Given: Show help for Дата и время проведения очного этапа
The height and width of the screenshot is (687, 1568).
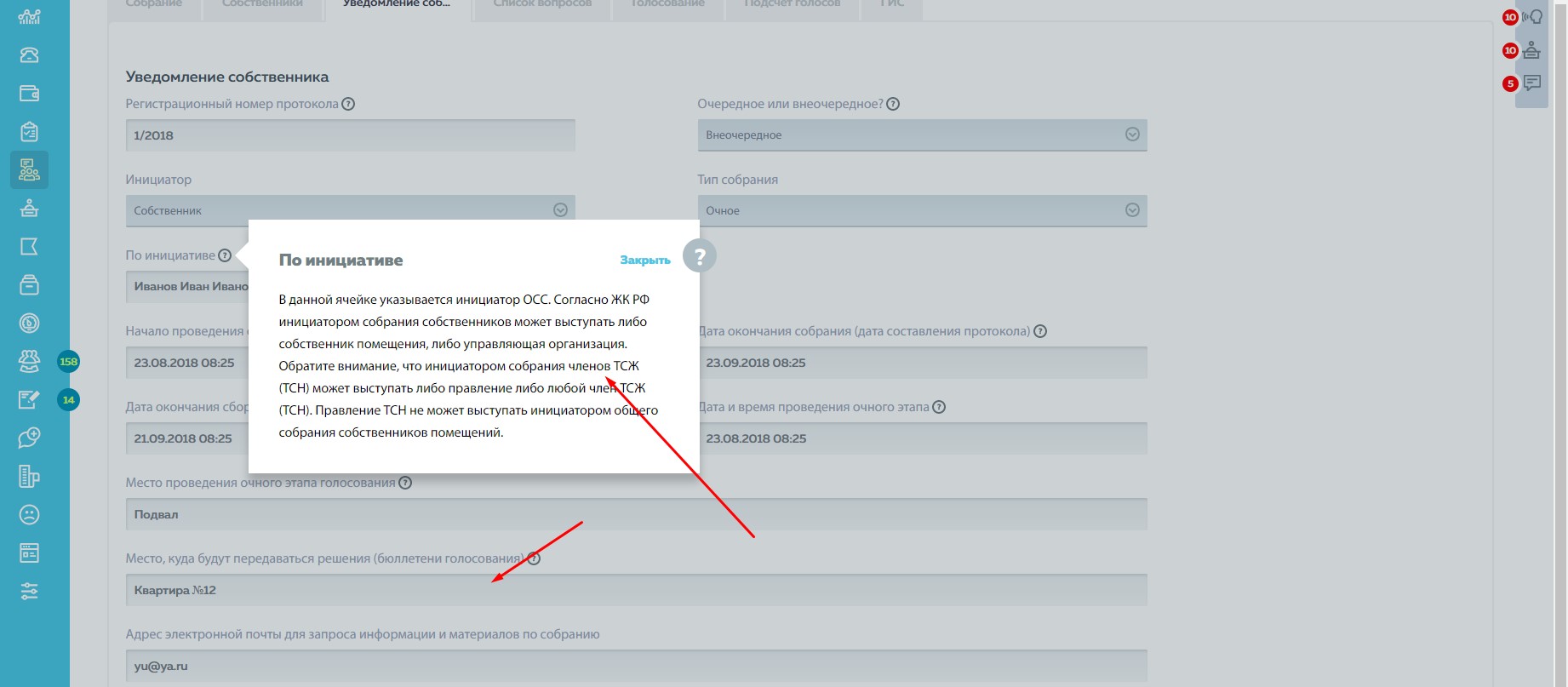Looking at the screenshot, I should (x=939, y=407).
